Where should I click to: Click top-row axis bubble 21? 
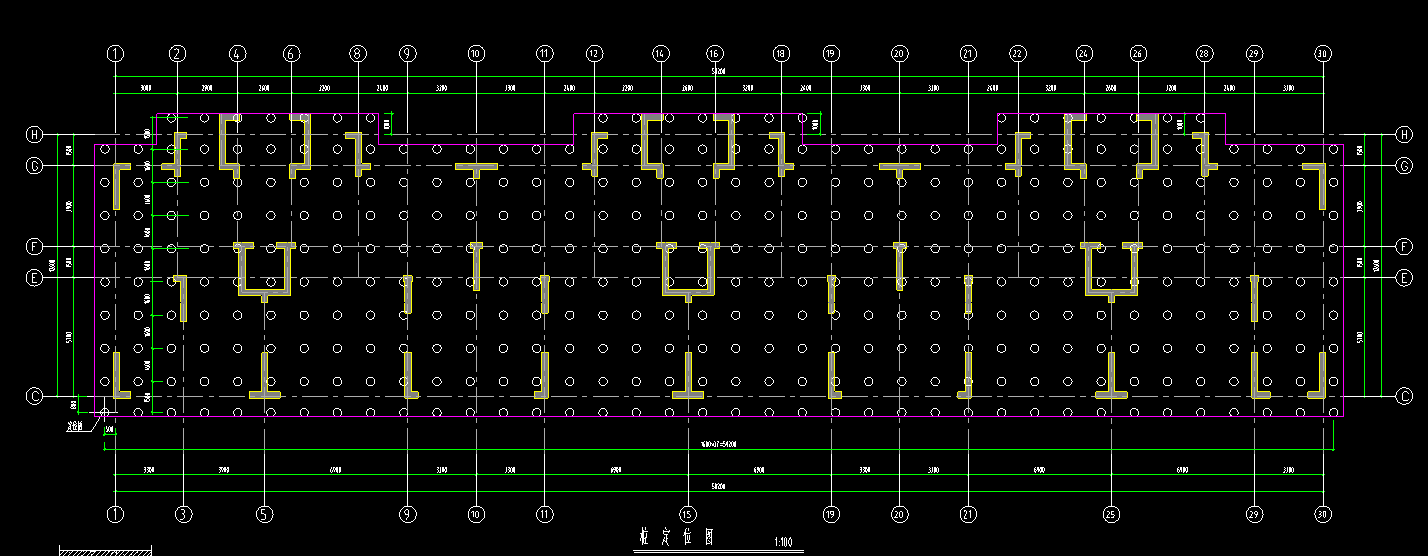pos(967,53)
